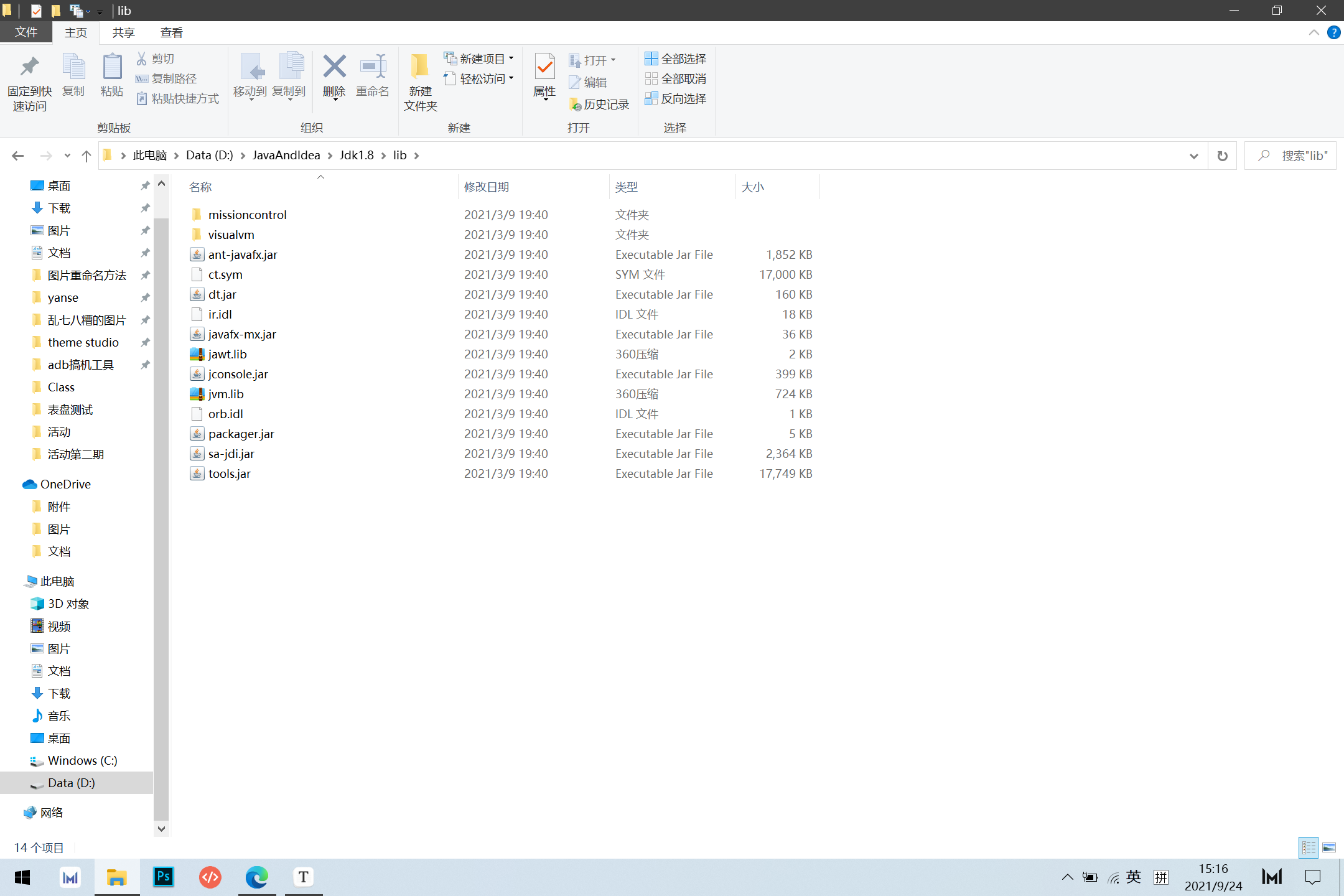
Task: Click Invert selection (反向选择) option
Action: (x=676, y=98)
